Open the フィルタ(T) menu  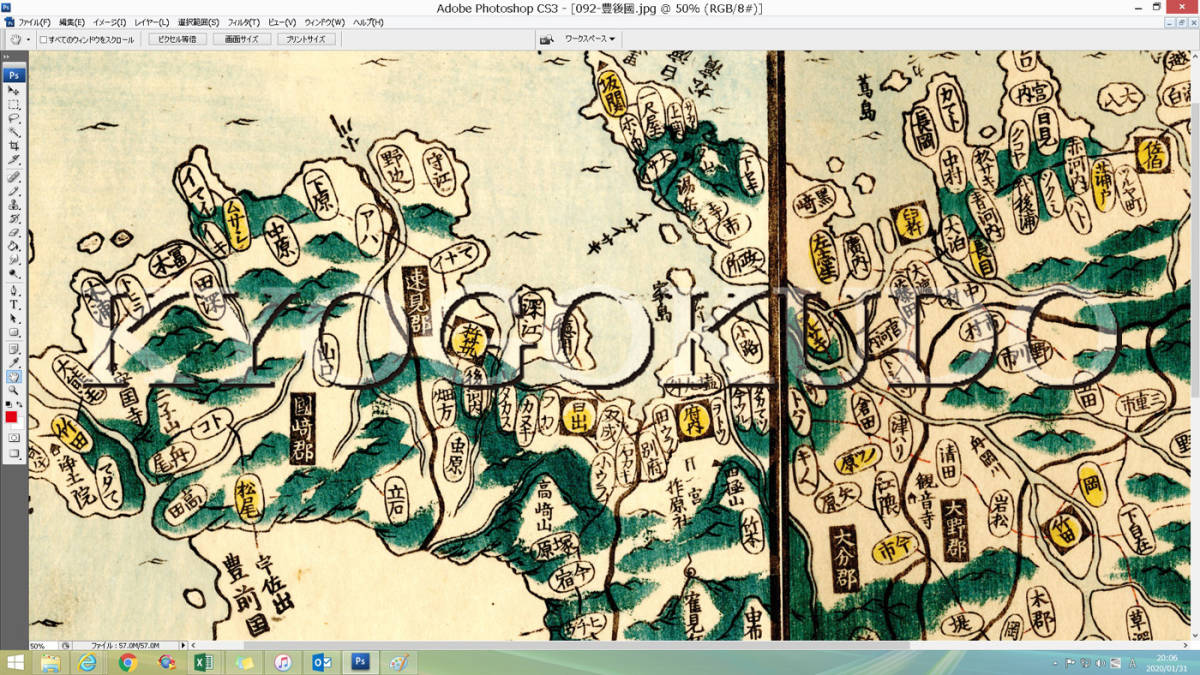pyautogui.click(x=244, y=22)
